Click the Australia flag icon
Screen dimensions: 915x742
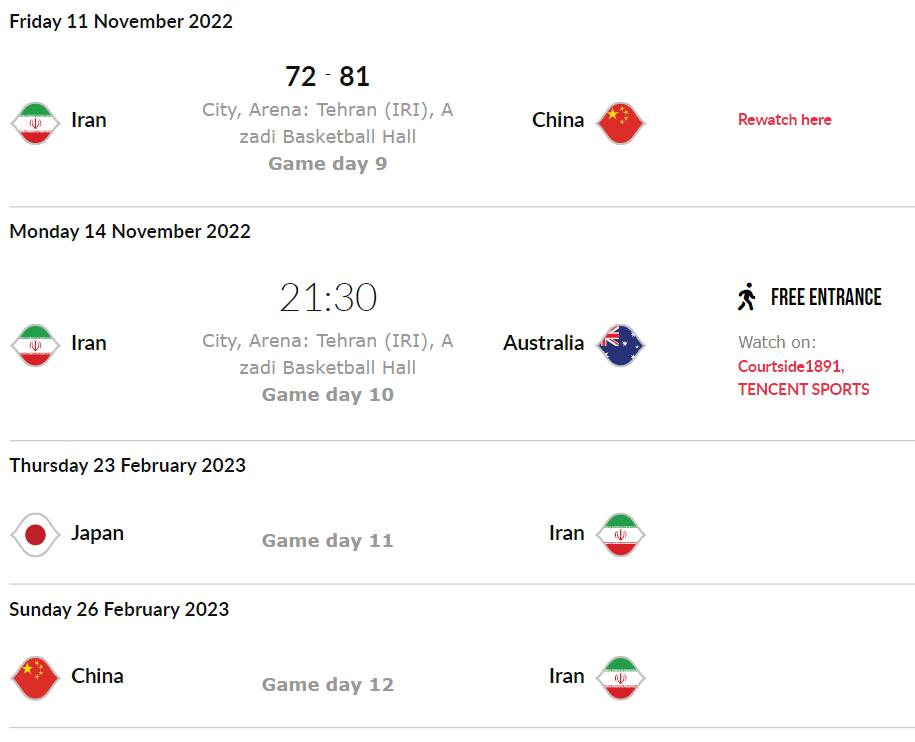point(620,344)
